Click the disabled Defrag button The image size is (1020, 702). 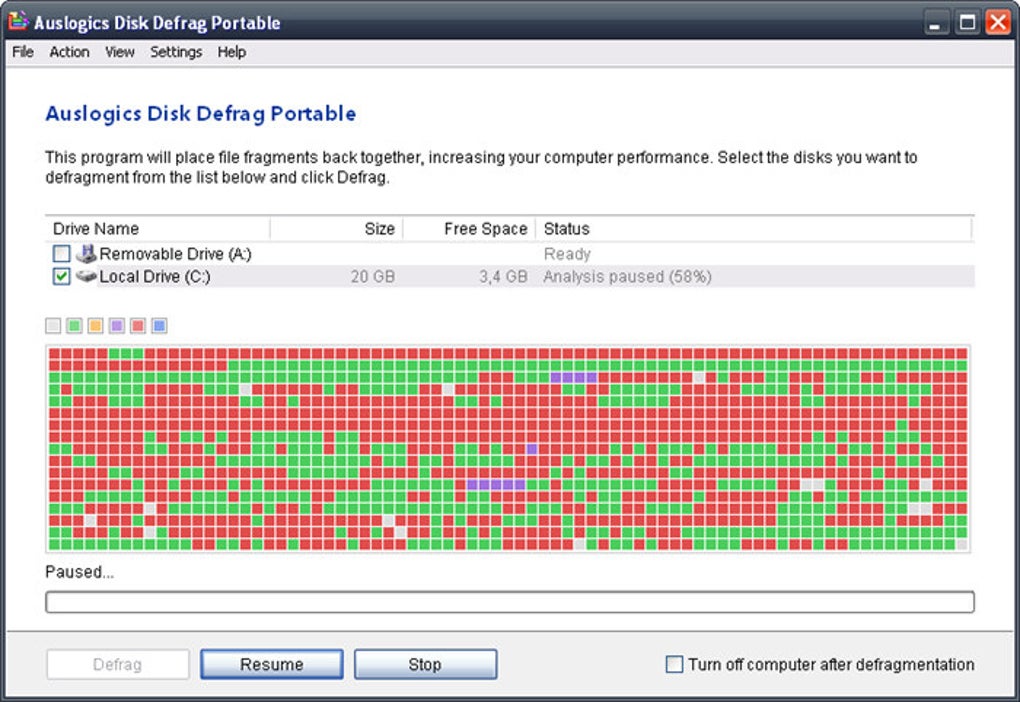point(118,664)
